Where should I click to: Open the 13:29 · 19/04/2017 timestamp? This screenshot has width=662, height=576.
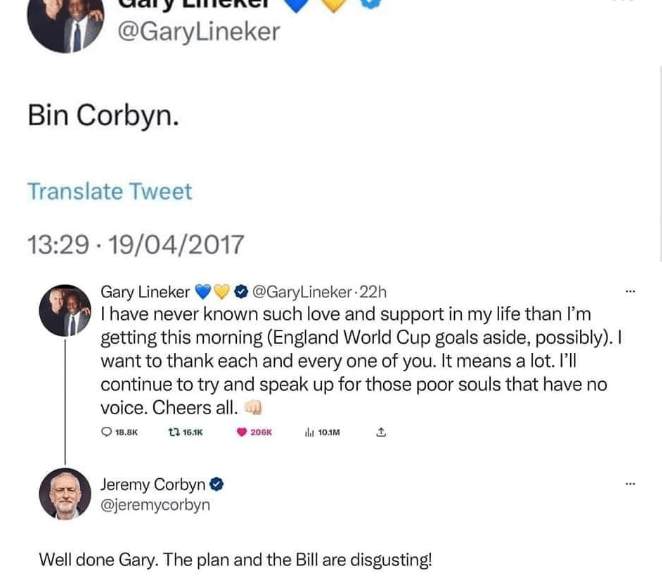coord(135,244)
